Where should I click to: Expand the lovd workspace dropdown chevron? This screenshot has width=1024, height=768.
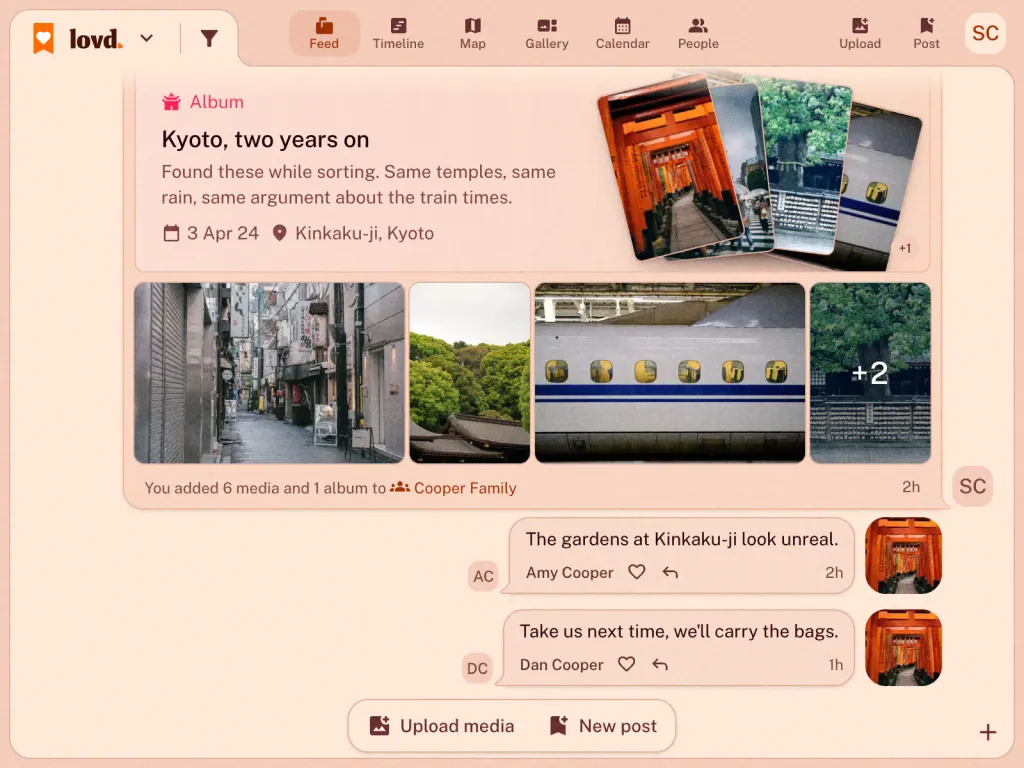147,38
